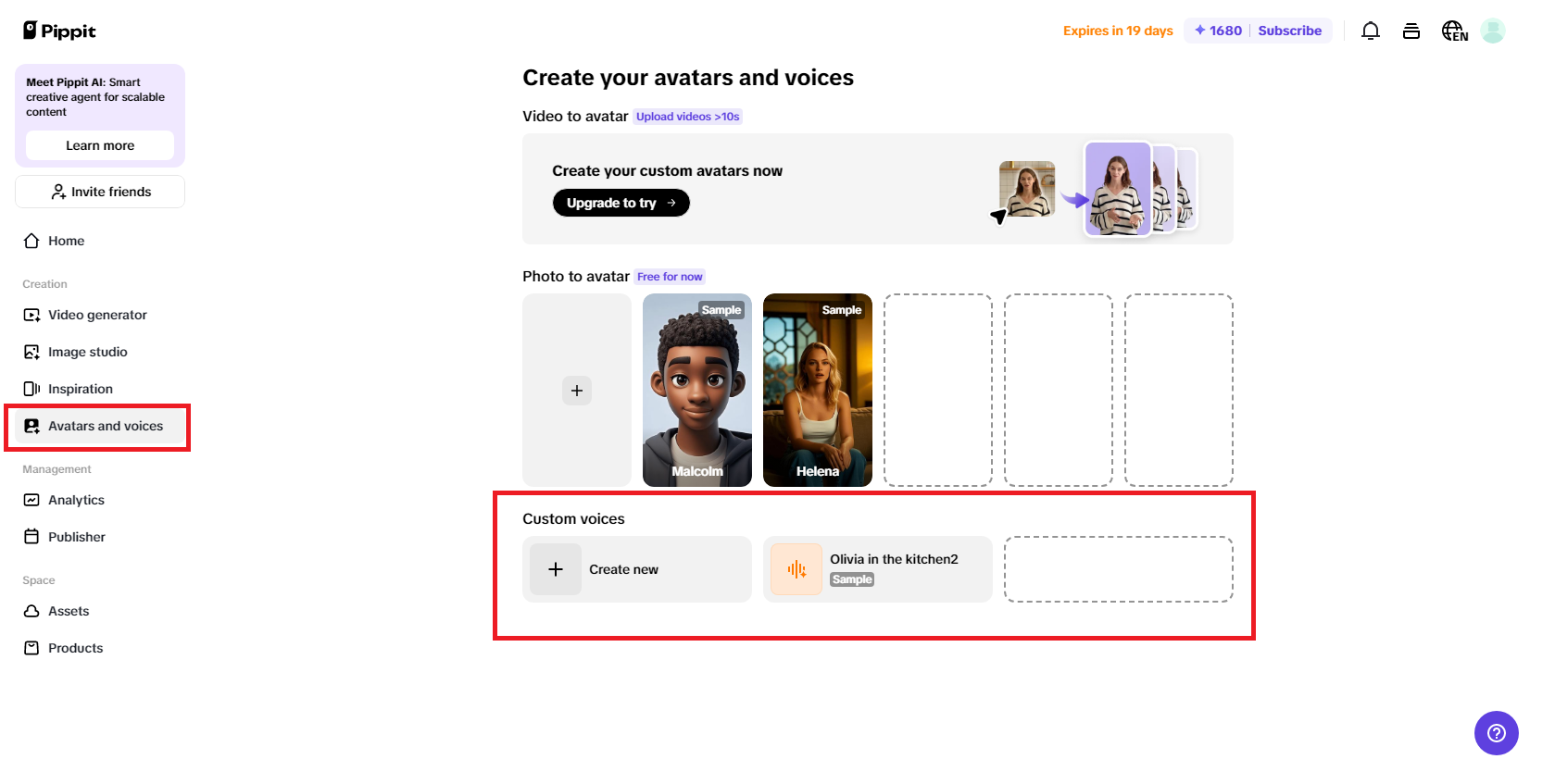This screenshot has height=784, width=1555.
Task: Create a new custom voice
Action: (636, 568)
